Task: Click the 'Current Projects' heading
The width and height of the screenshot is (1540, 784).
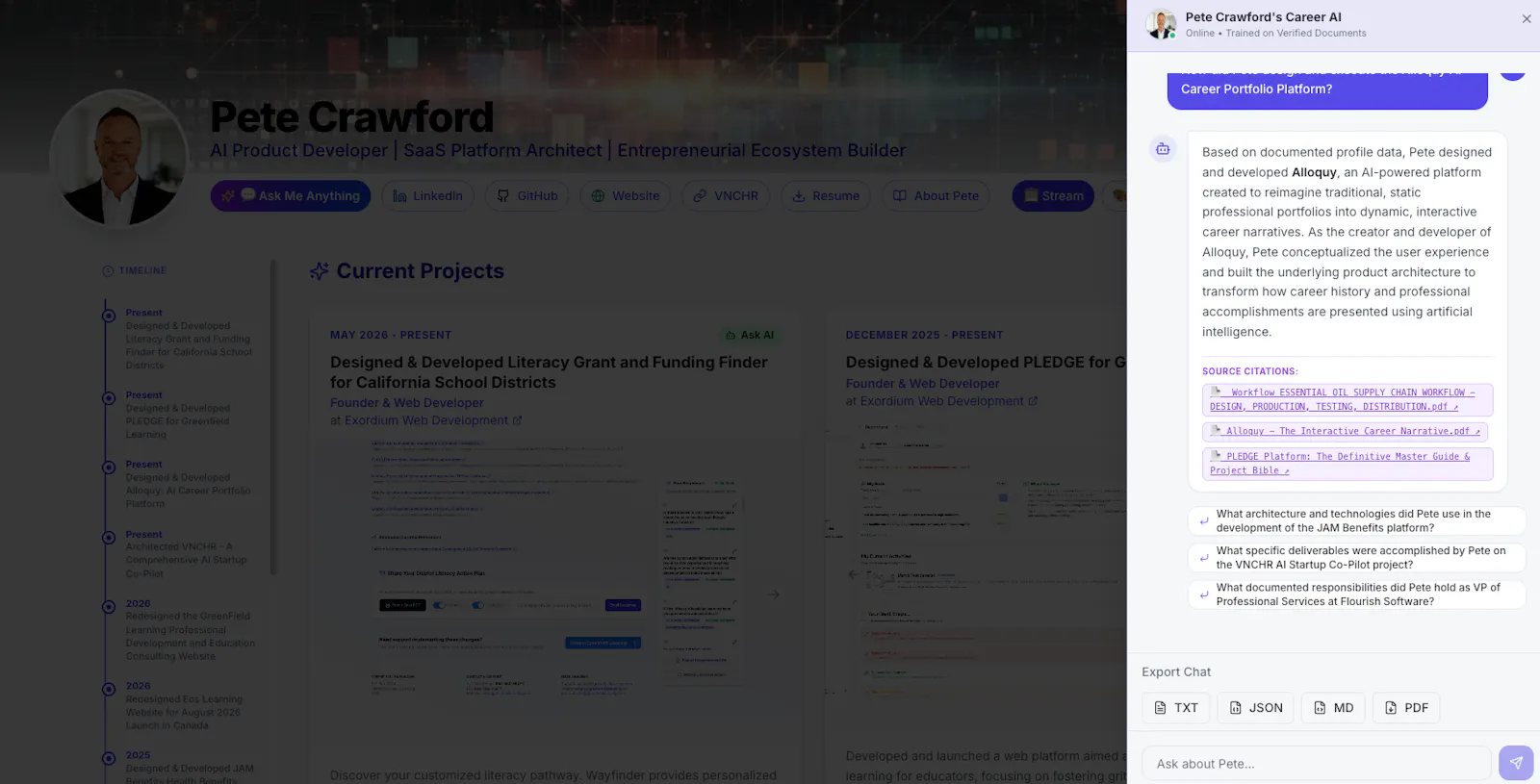Action: coord(420,271)
